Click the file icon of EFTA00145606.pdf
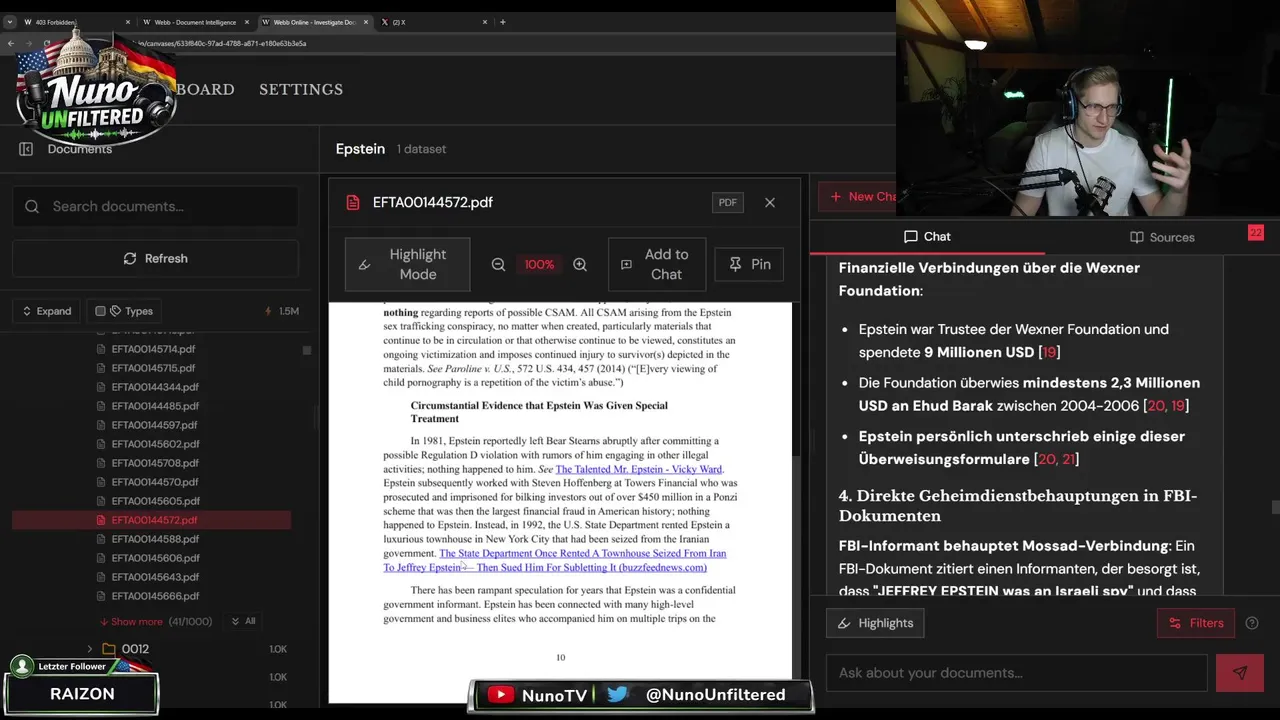The width and height of the screenshot is (1280, 720). [101, 558]
